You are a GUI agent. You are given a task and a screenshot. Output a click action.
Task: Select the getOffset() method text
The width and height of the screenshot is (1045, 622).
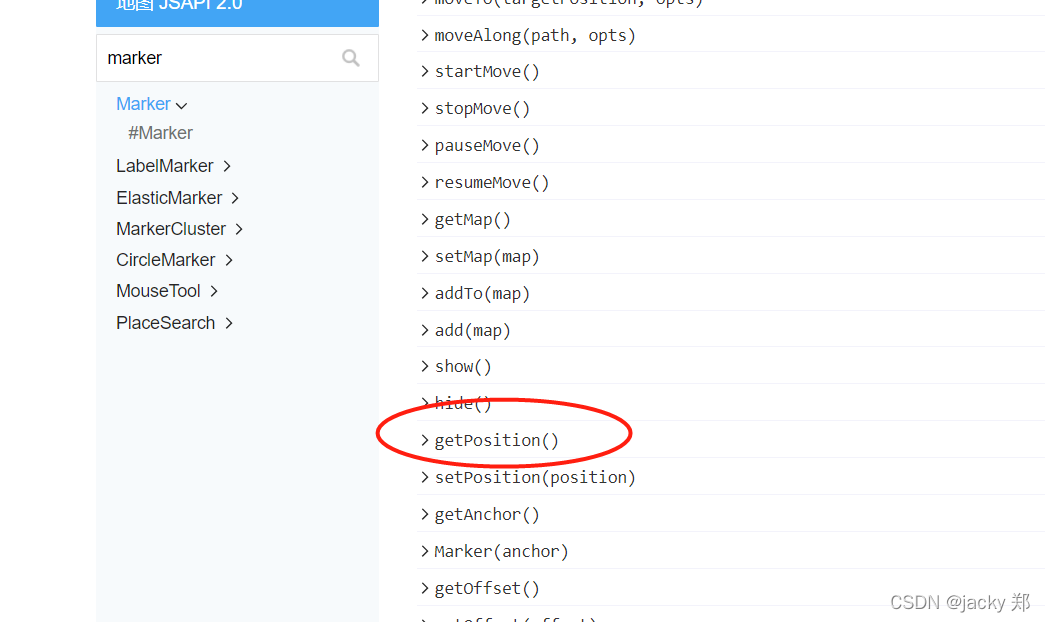(x=487, y=589)
